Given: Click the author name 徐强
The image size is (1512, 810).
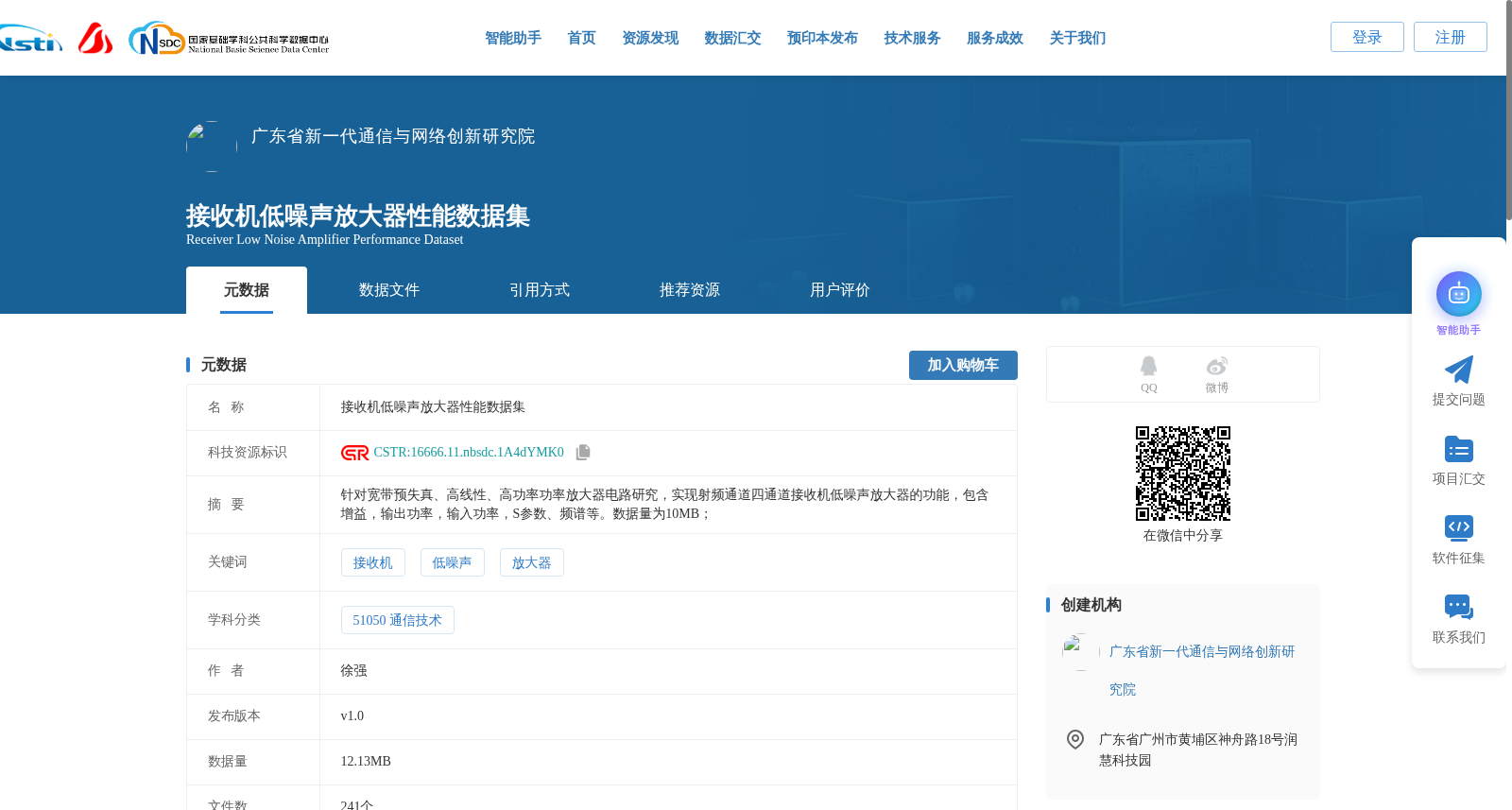Looking at the screenshot, I should 353,671.
